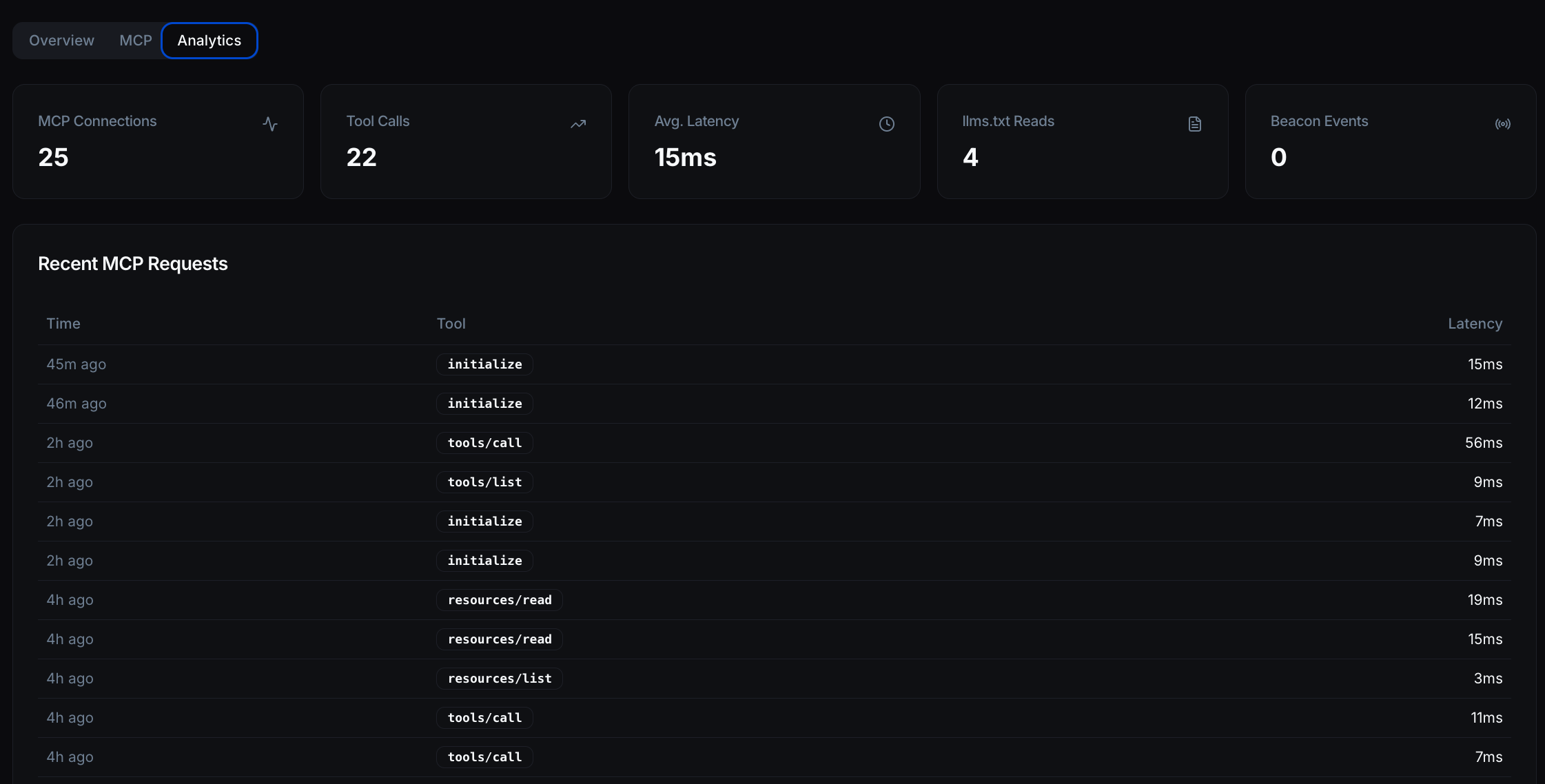Viewport: 1545px width, 784px height.
Task: Click the document icon on llms.txt Reads card
Action: click(1194, 124)
